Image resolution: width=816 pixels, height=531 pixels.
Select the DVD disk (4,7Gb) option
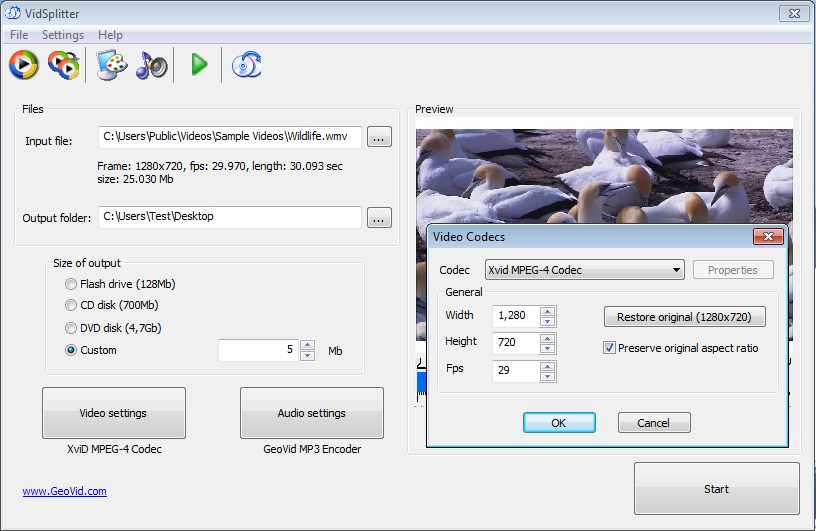click(71, 328)
